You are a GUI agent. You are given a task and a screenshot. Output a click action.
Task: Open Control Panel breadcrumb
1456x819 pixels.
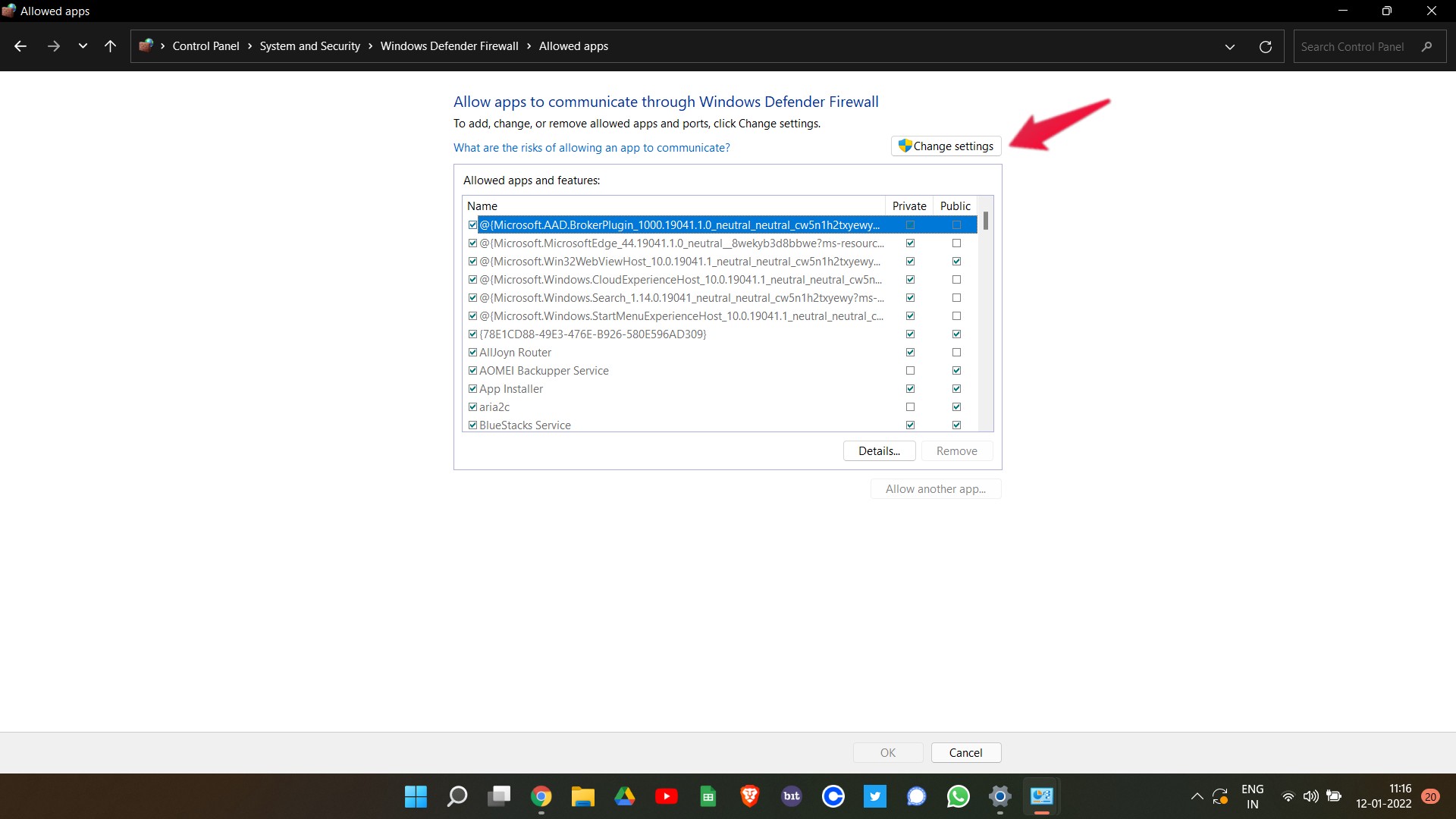[x=206, y=46]
